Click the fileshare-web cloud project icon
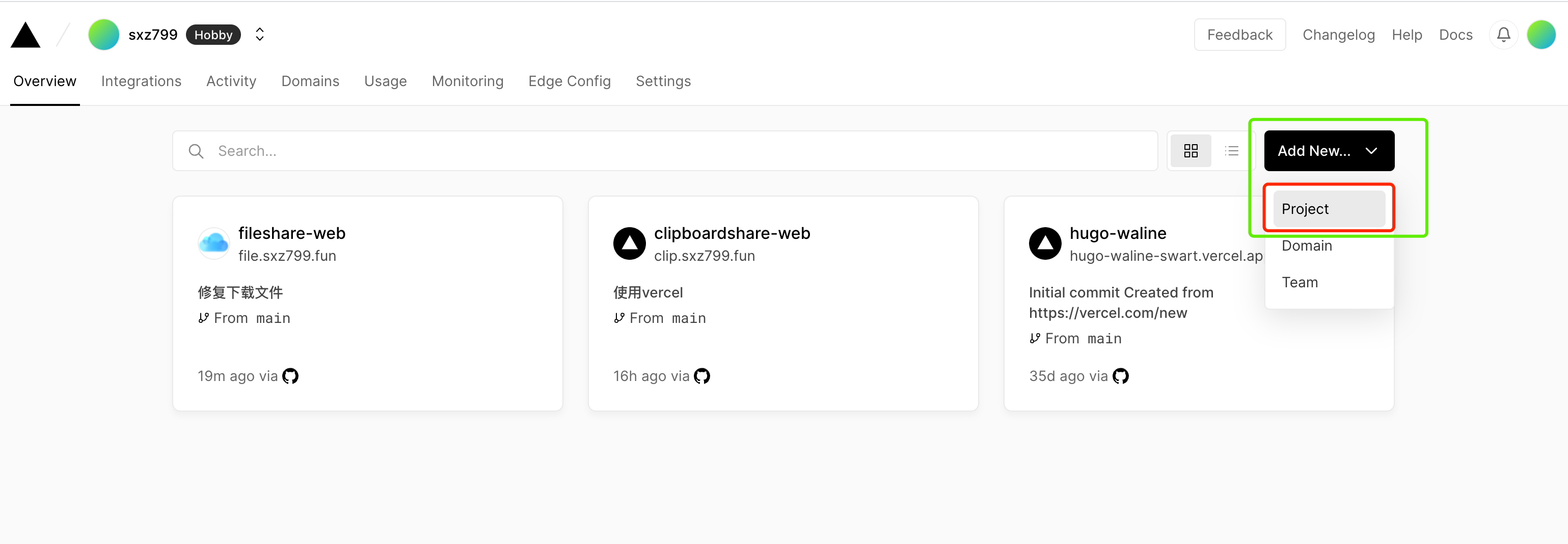This screenshot has height=544, width=1568. (x=213, y=243)
